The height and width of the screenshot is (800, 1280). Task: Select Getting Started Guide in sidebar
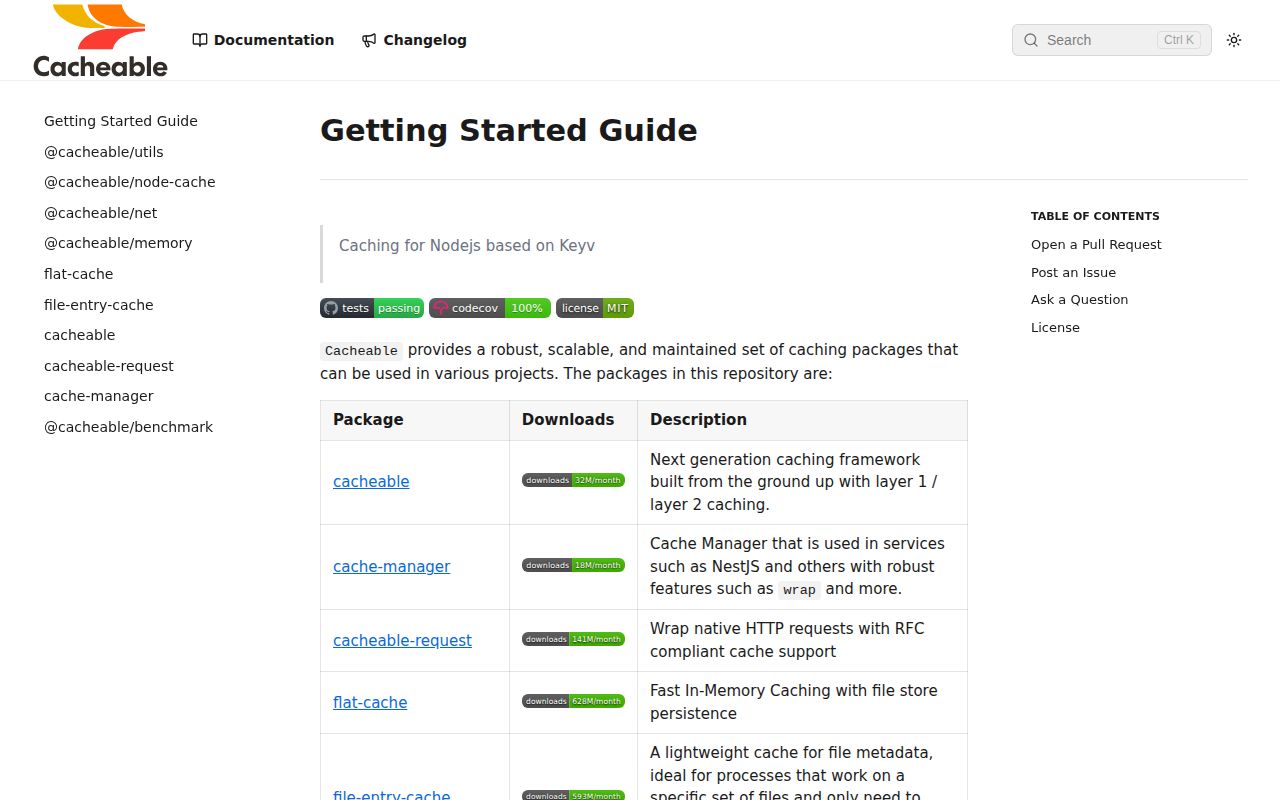coord(121,121)
